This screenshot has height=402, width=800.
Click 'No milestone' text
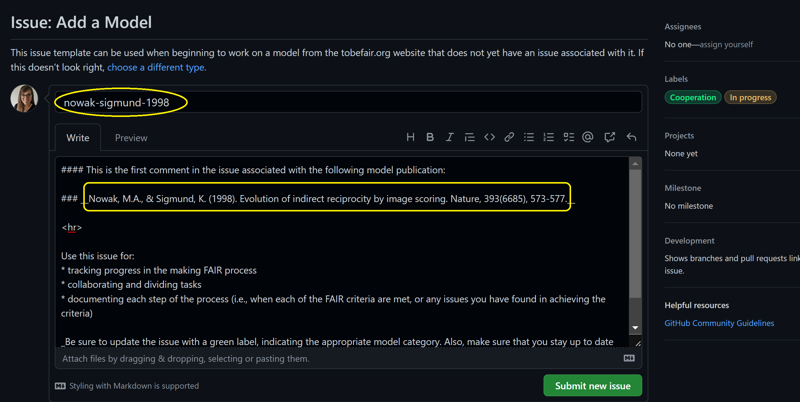tap(688, 206)
